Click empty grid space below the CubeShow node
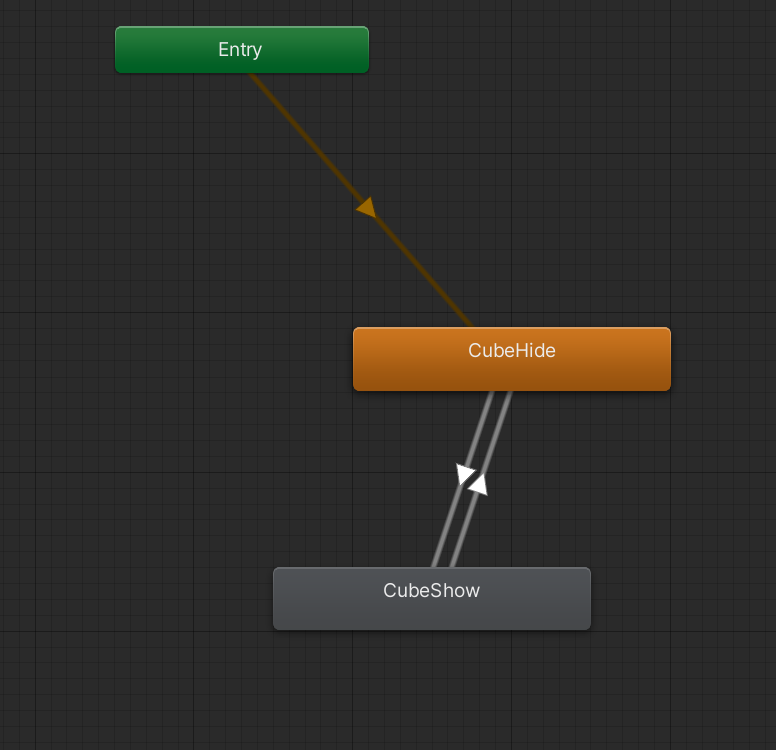 point(431,690)
